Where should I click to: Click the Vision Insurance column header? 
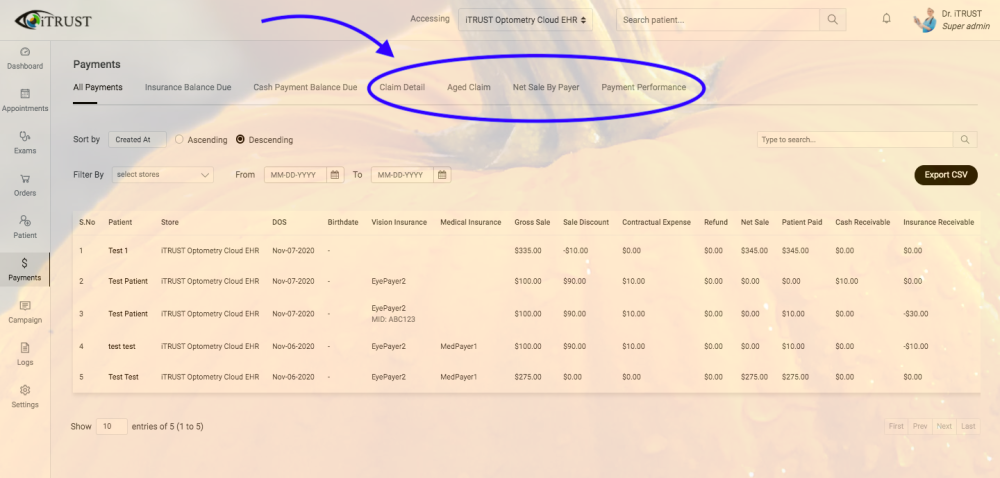(x=399, y=222)
